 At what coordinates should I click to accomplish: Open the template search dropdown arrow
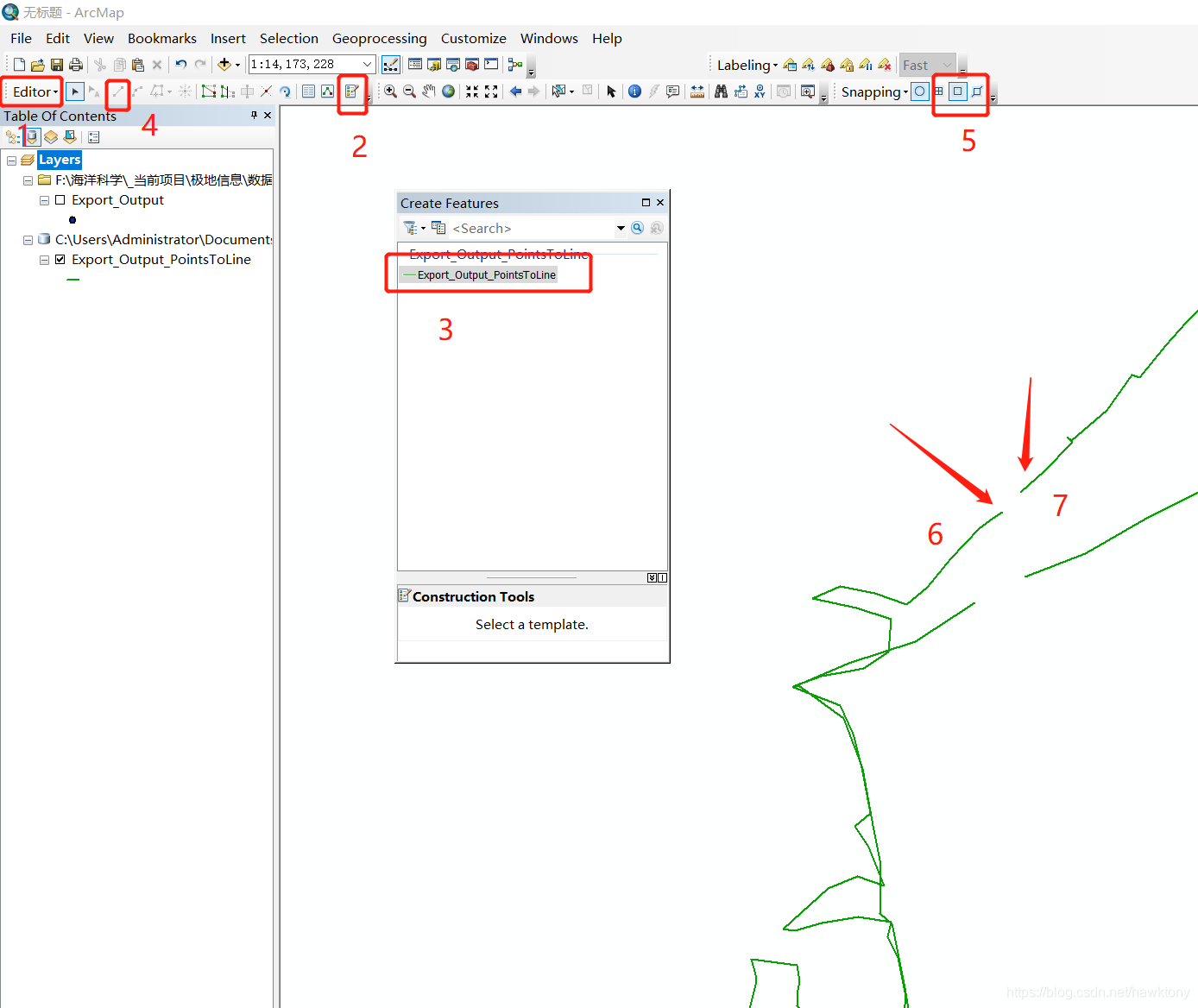tap(621, 228)
